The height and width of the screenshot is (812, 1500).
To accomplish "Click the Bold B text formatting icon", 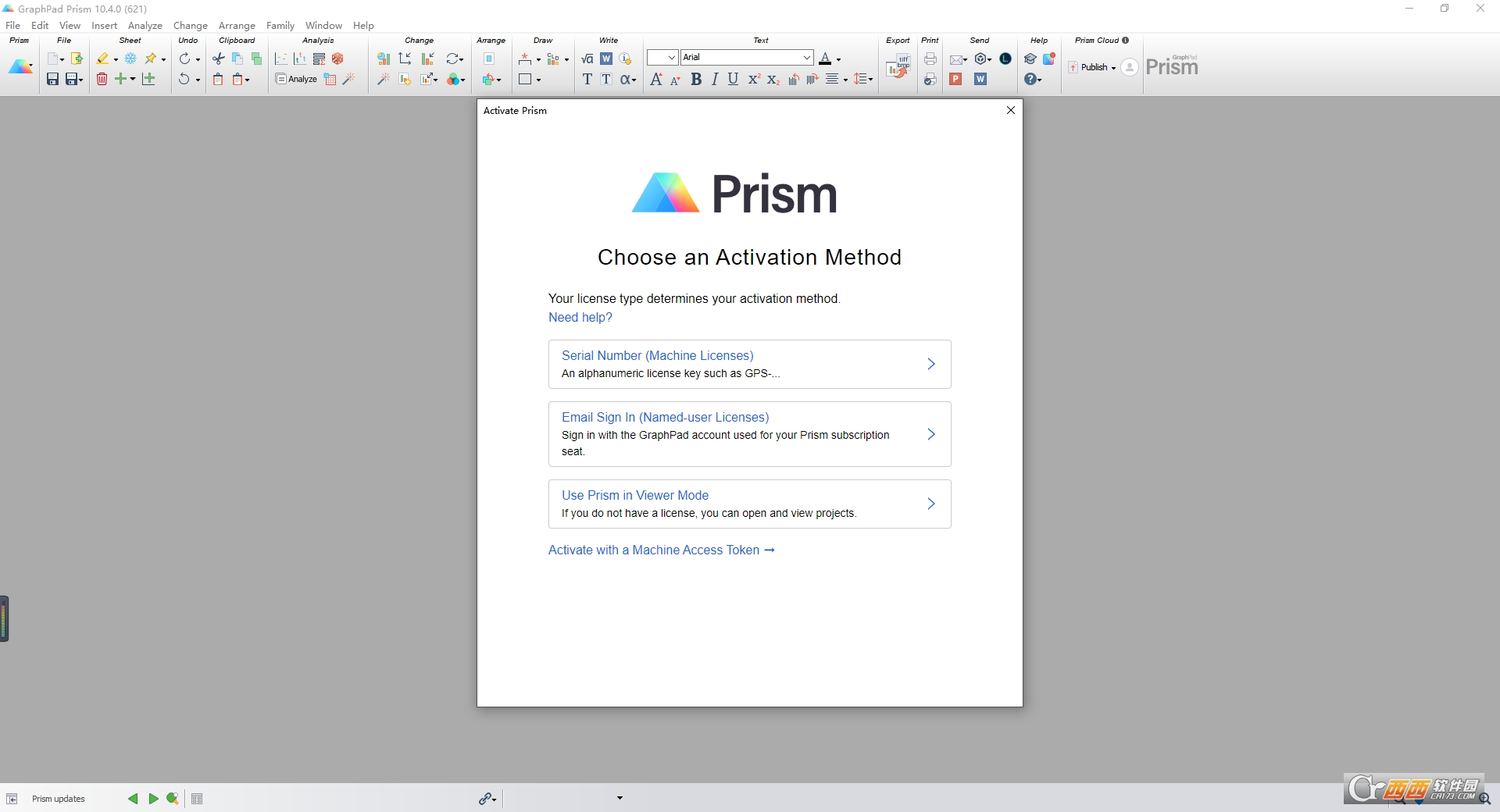I will tap(696, 79).
